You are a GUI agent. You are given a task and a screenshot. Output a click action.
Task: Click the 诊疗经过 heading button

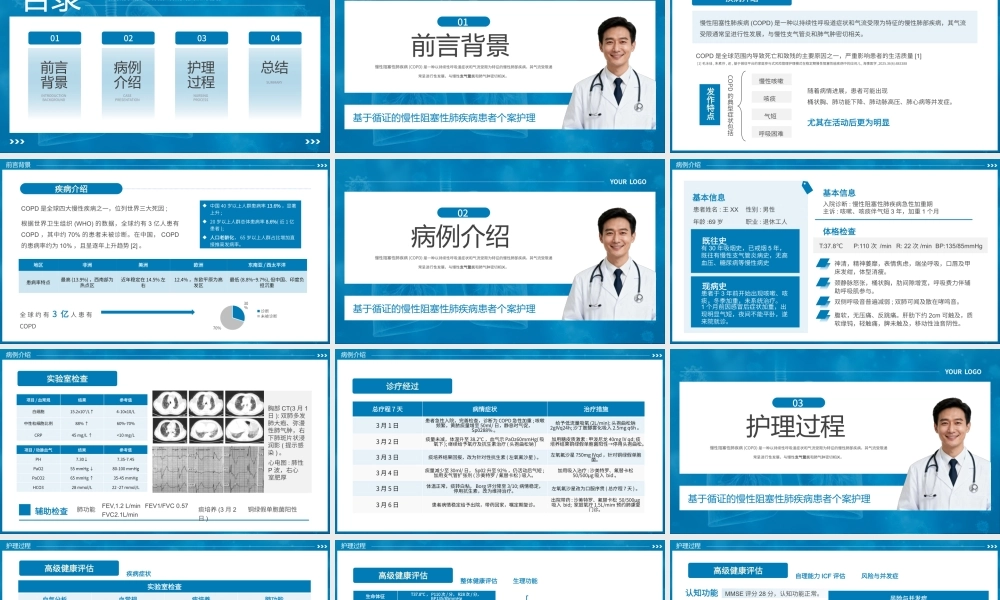click(402, 386)
